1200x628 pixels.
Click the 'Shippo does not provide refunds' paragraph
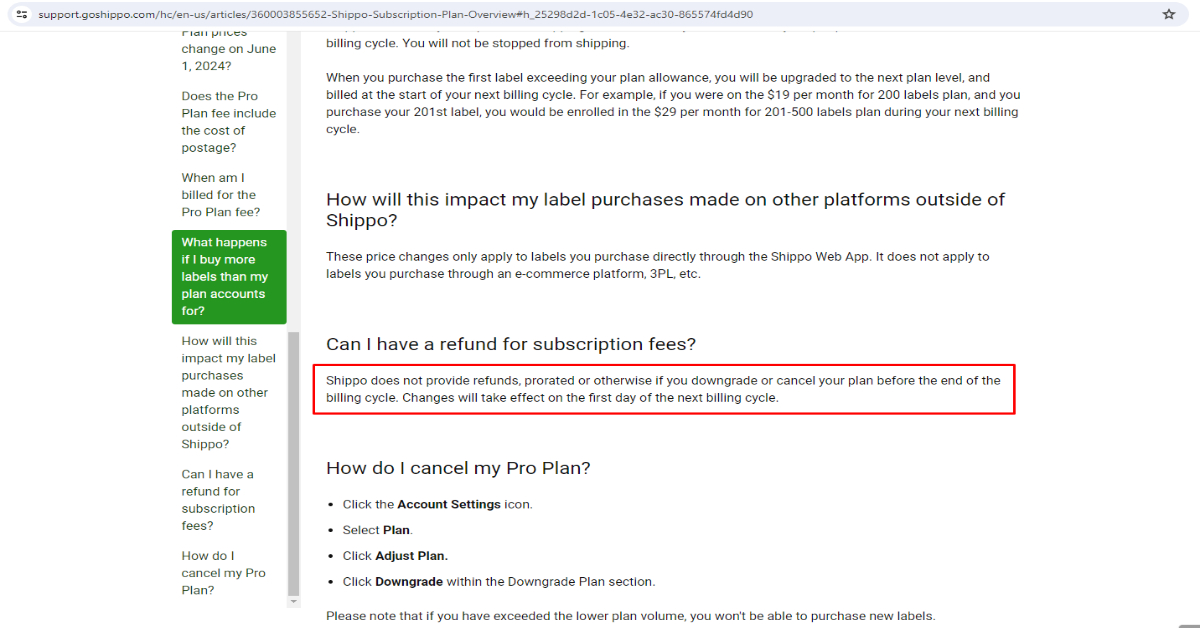(x=663, y=389)
